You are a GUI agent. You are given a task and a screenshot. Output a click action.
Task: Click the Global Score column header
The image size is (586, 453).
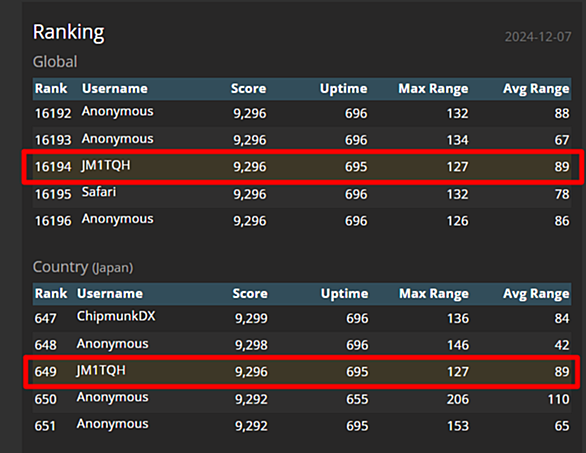(249, 89)
